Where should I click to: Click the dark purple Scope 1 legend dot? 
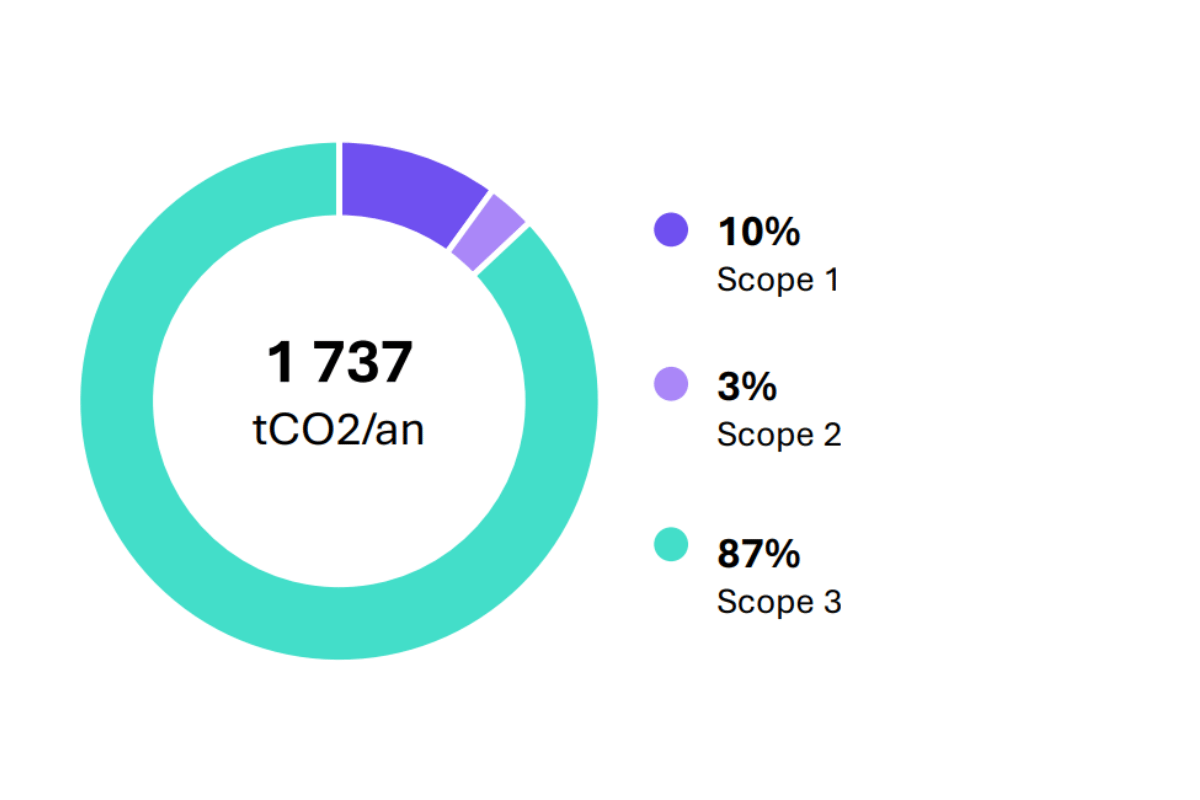(x=671, y=229)
